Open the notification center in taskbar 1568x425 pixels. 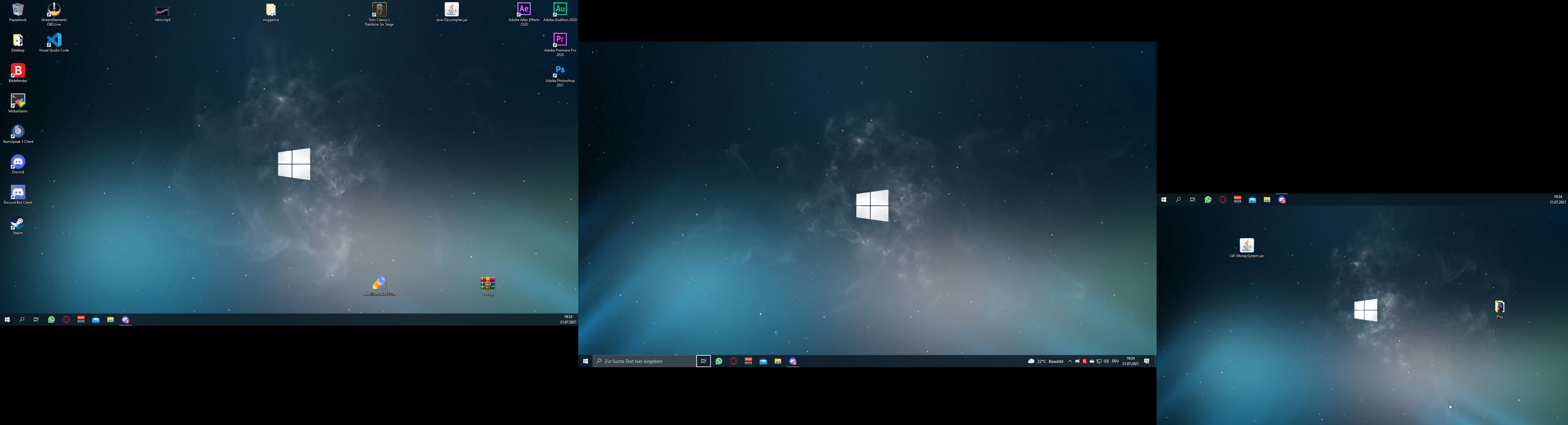coord(1147,361)
